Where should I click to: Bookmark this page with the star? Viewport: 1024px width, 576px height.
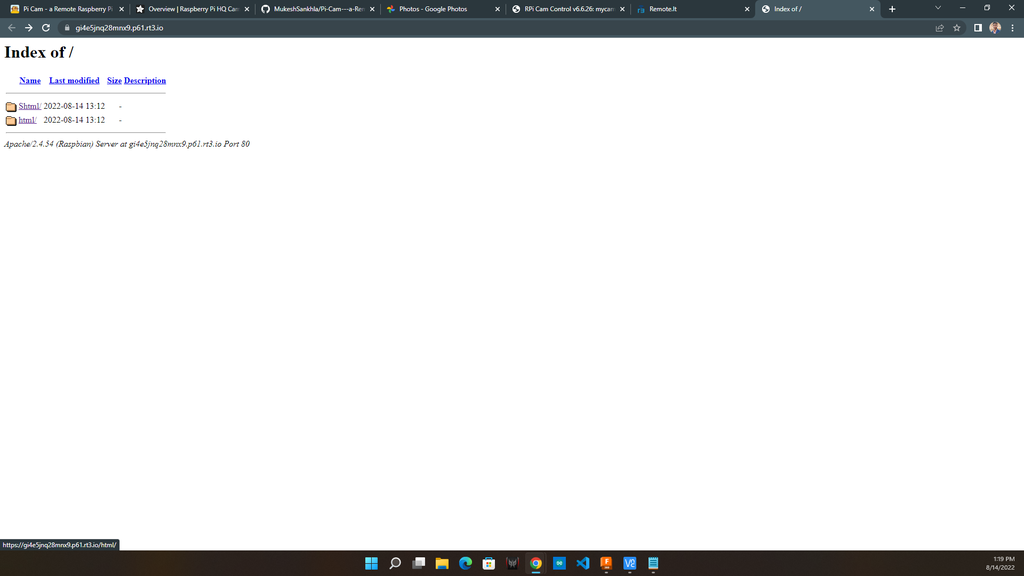click(957, 28)
